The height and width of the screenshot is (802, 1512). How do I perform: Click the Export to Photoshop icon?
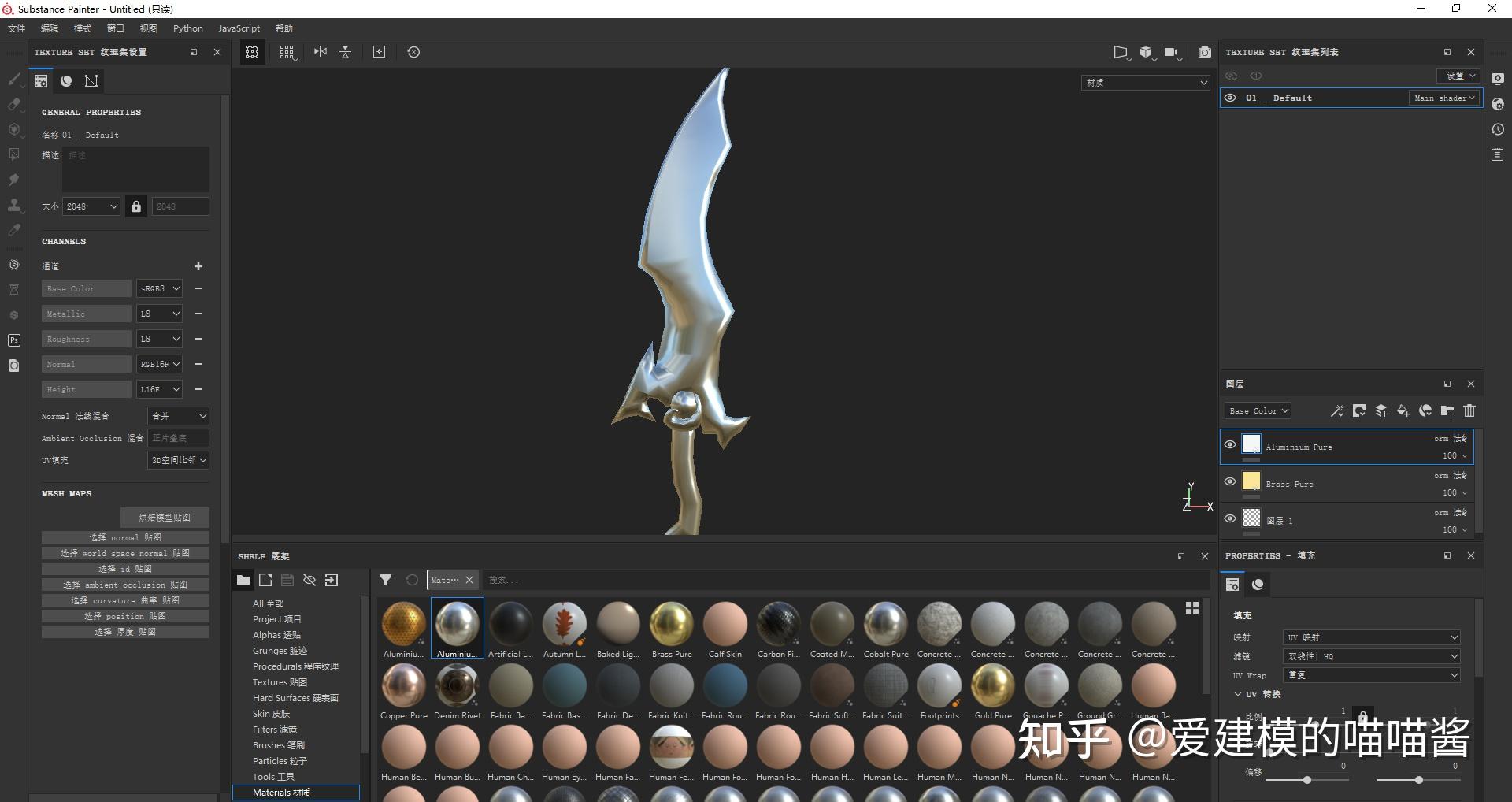(x=14, y=340)
